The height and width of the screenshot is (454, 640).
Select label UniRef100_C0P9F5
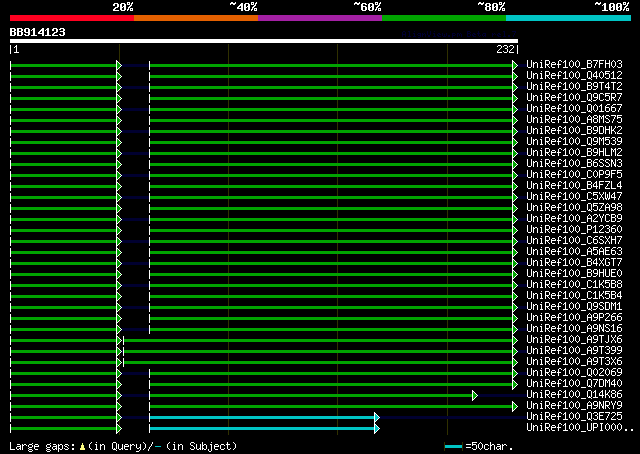click(574, 174)
